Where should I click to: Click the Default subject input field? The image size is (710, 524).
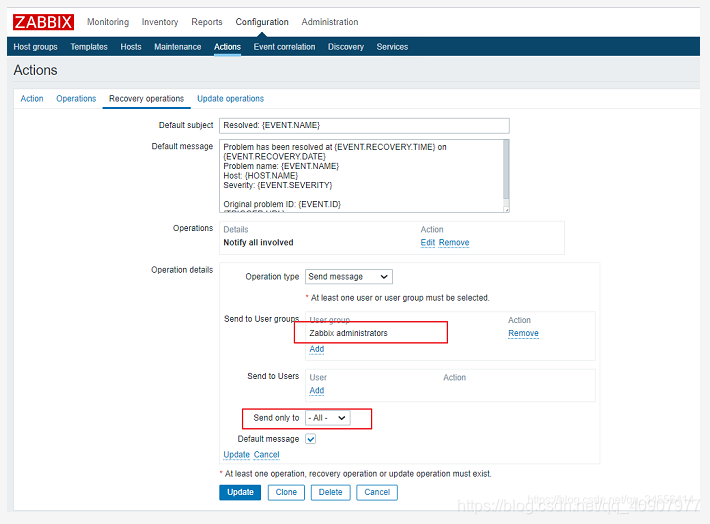click(x=364, y=125)
